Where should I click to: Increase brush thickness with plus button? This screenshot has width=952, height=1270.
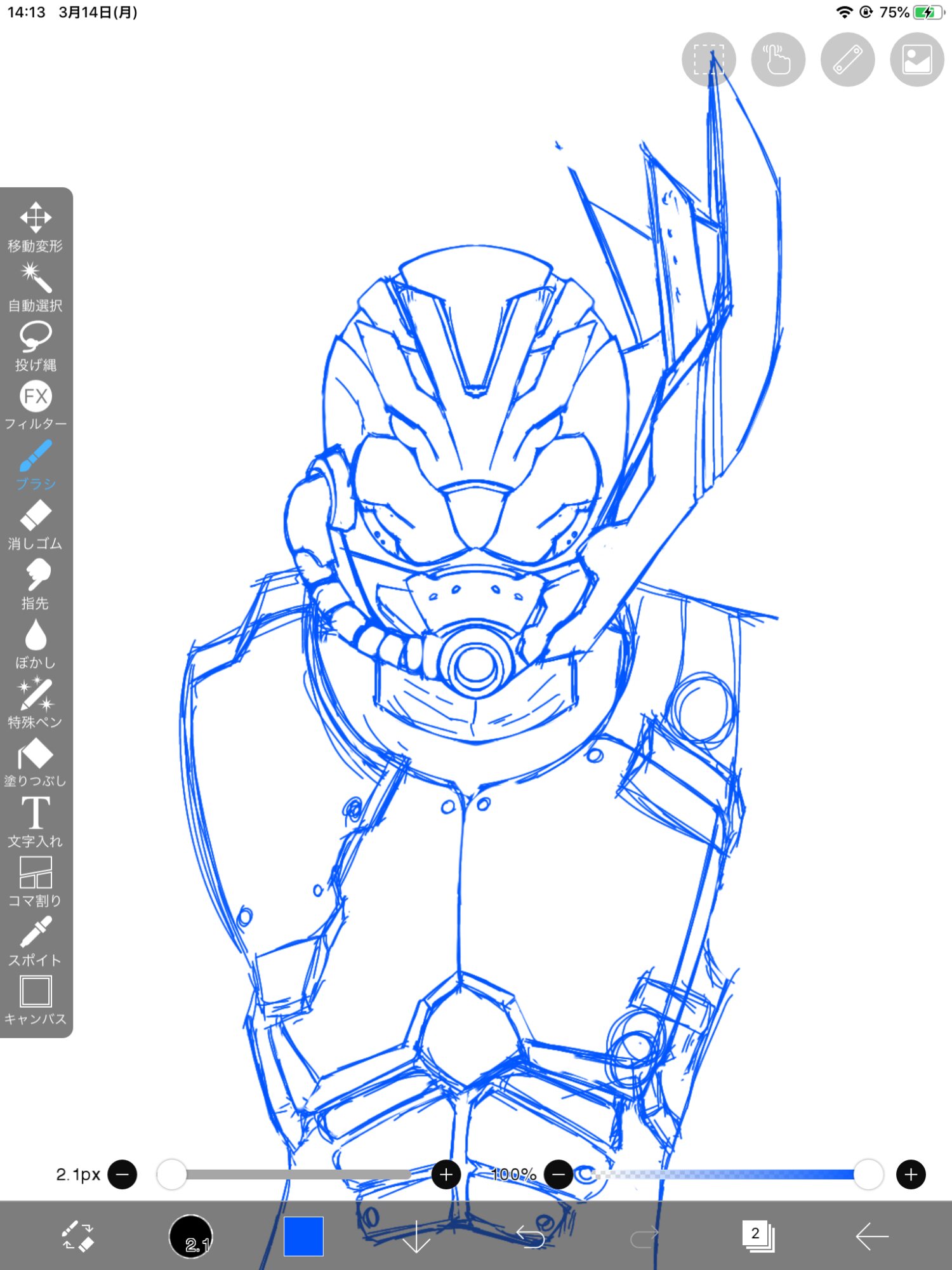tap(446, 1175)
